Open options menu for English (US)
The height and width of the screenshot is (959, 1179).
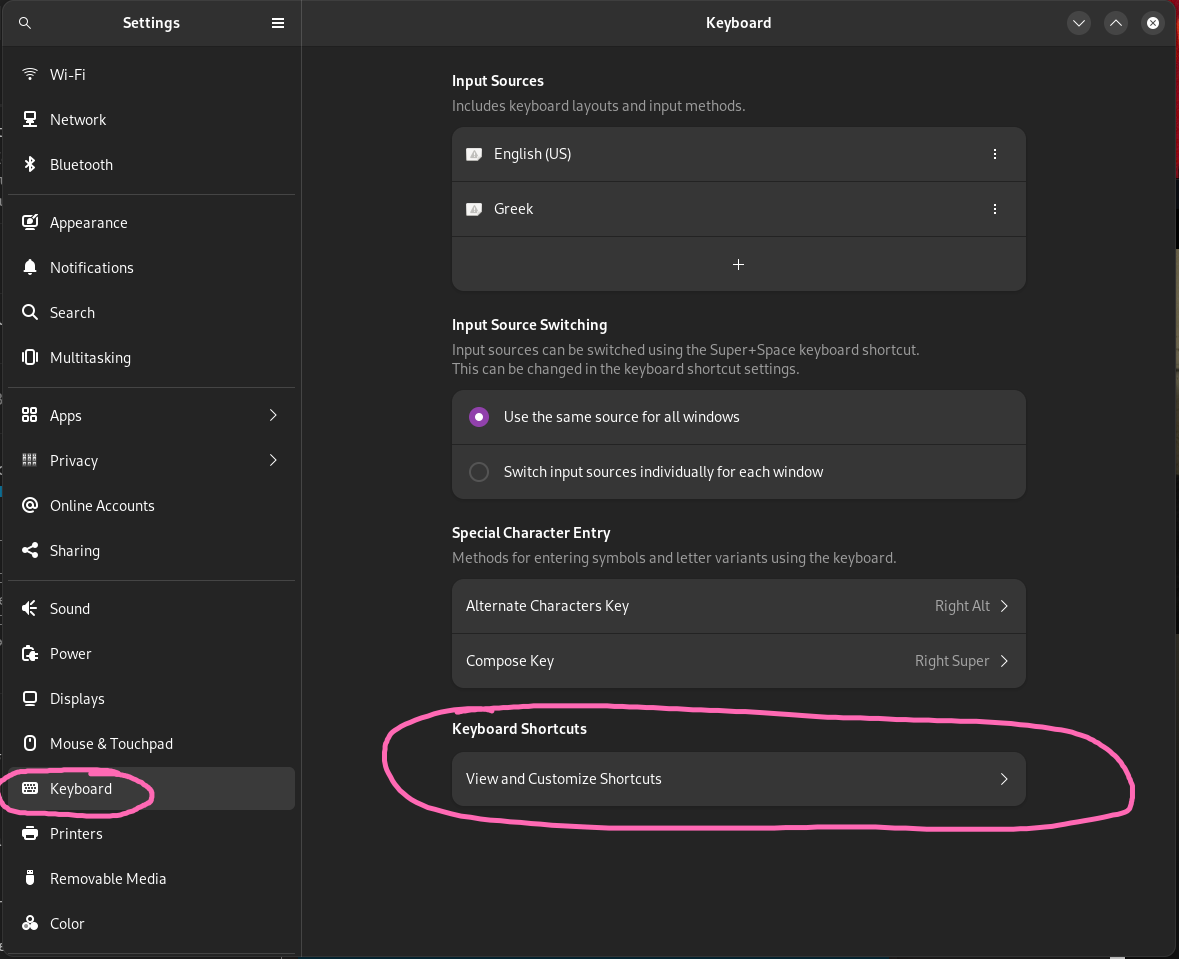click(995, 154)
